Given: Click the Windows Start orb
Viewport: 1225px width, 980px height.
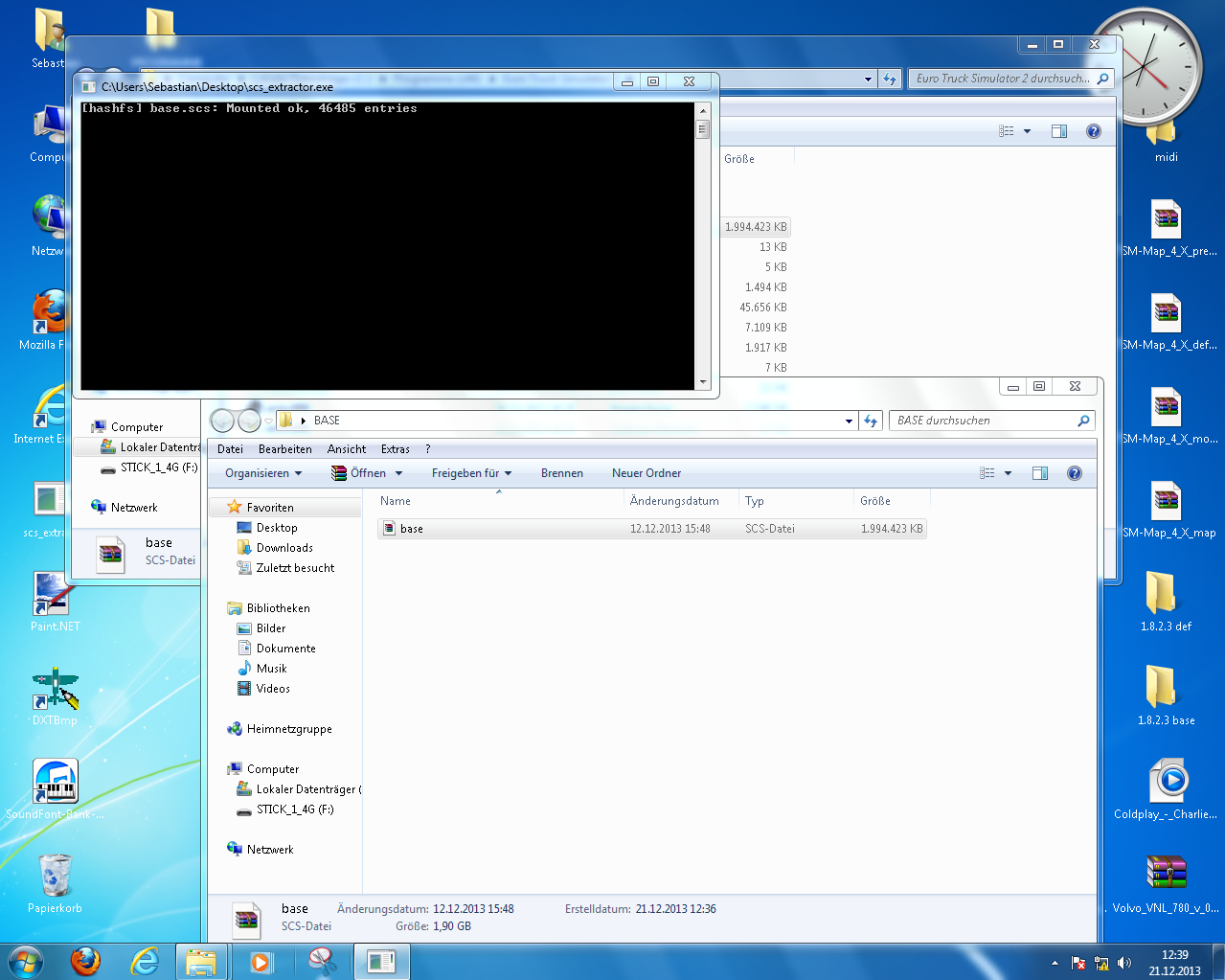Looking at the screenshot, I should pyautogui.click(x=26, y=961).
